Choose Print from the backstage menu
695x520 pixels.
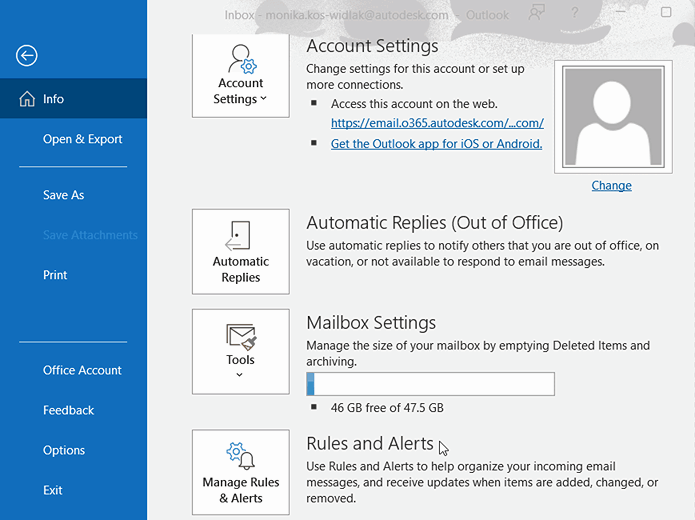55,275
